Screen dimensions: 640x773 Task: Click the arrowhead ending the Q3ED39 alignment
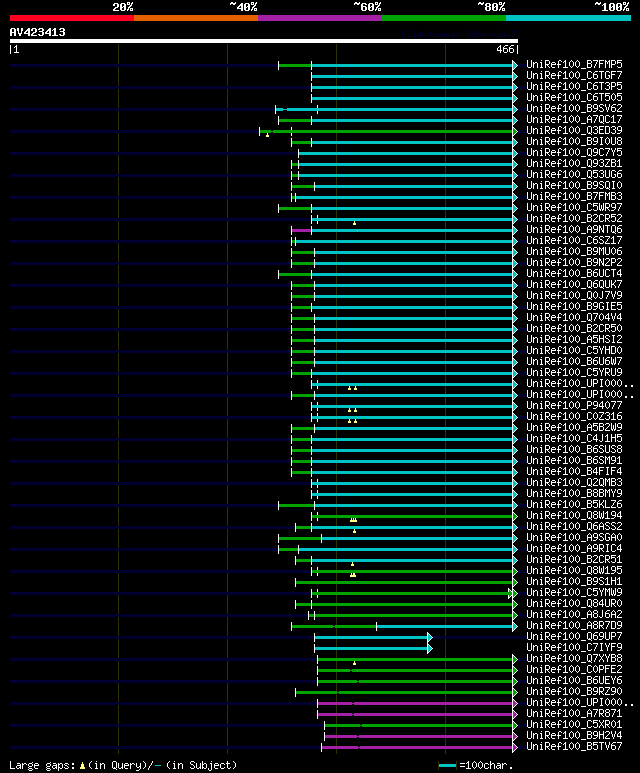coord(515,131)
